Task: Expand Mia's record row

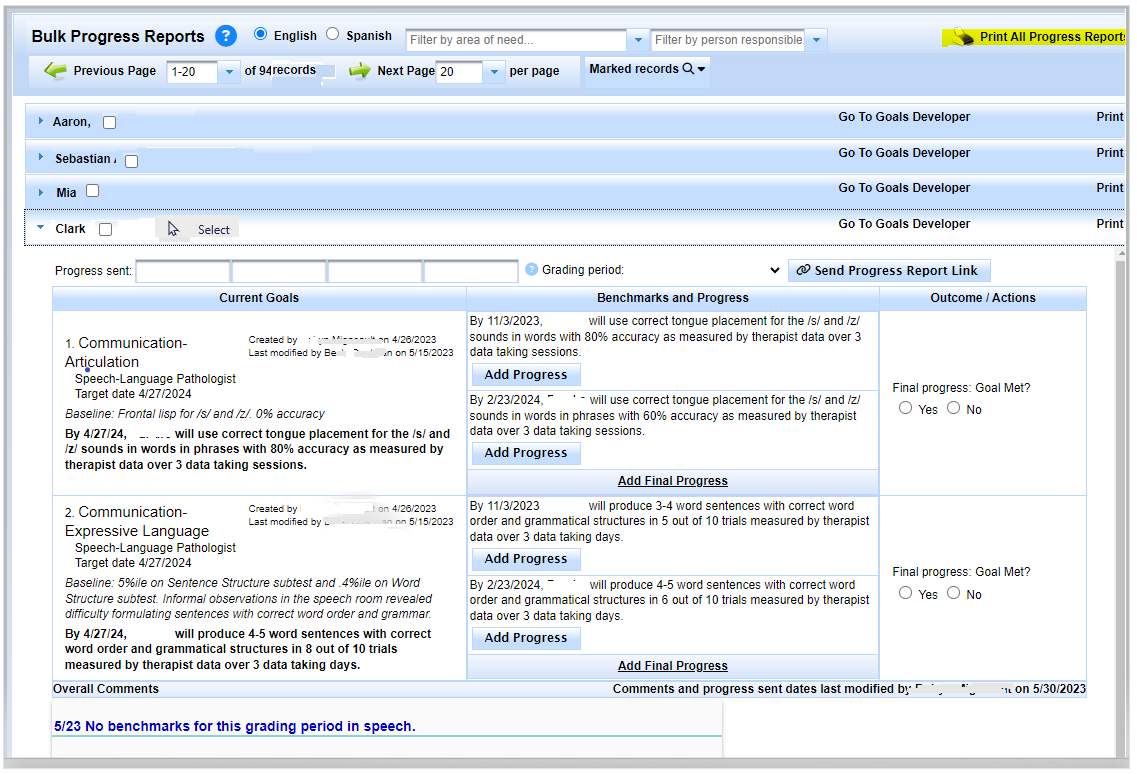Action: pyautogui.click(x=41, y=192)
